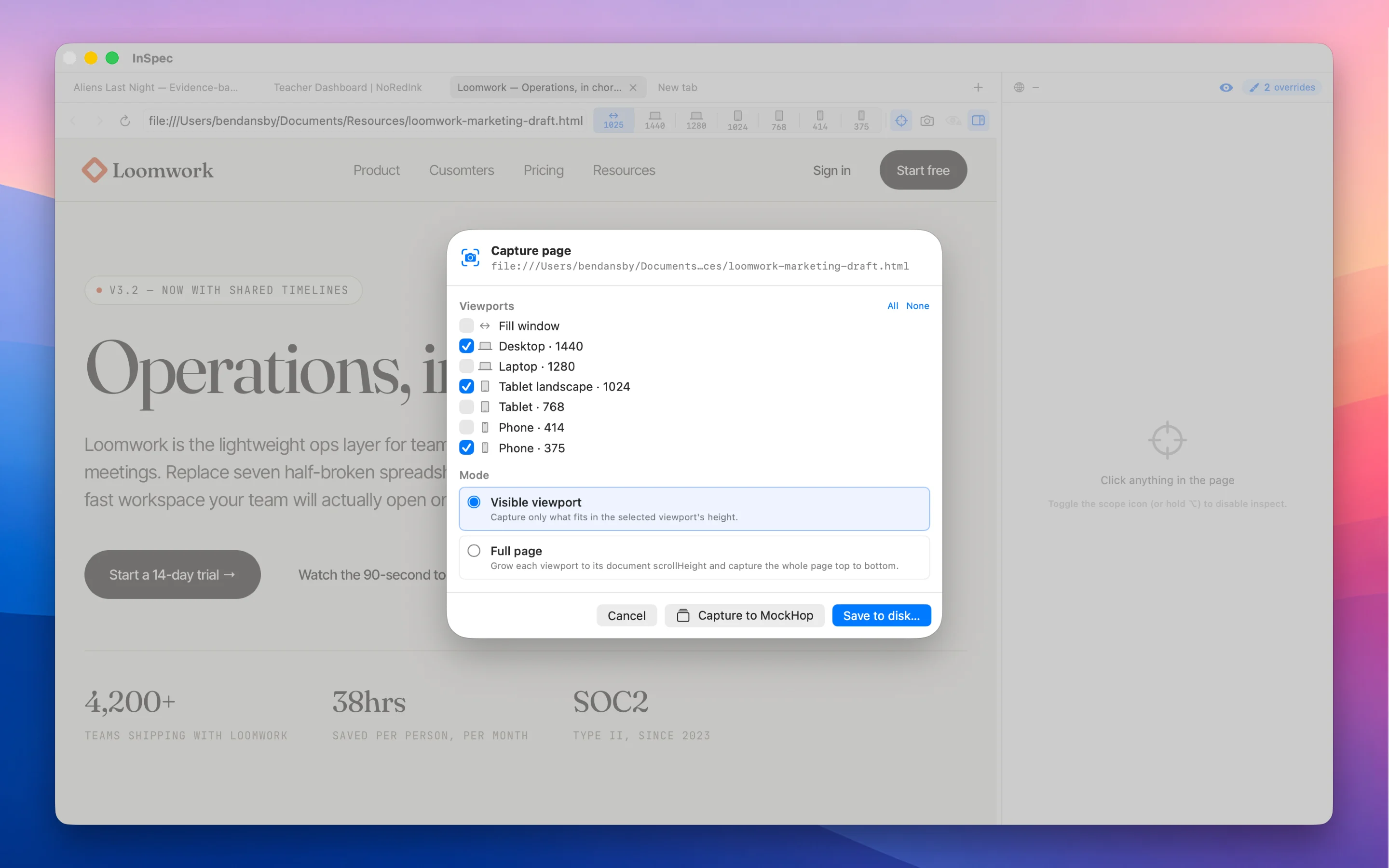Cancel the capture dialog
This screenshot has height=868, width=1389.
[x=626, y=615]
